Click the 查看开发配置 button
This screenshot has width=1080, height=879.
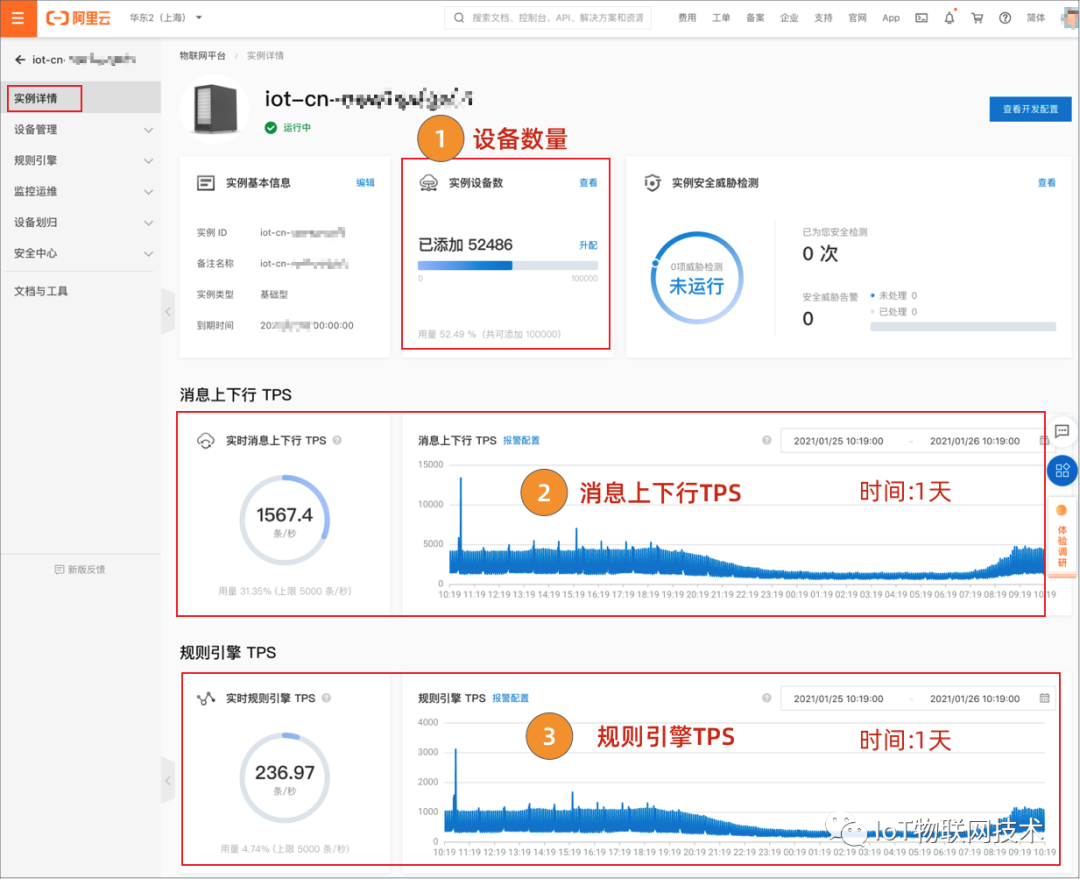(x=1030, y=109)
